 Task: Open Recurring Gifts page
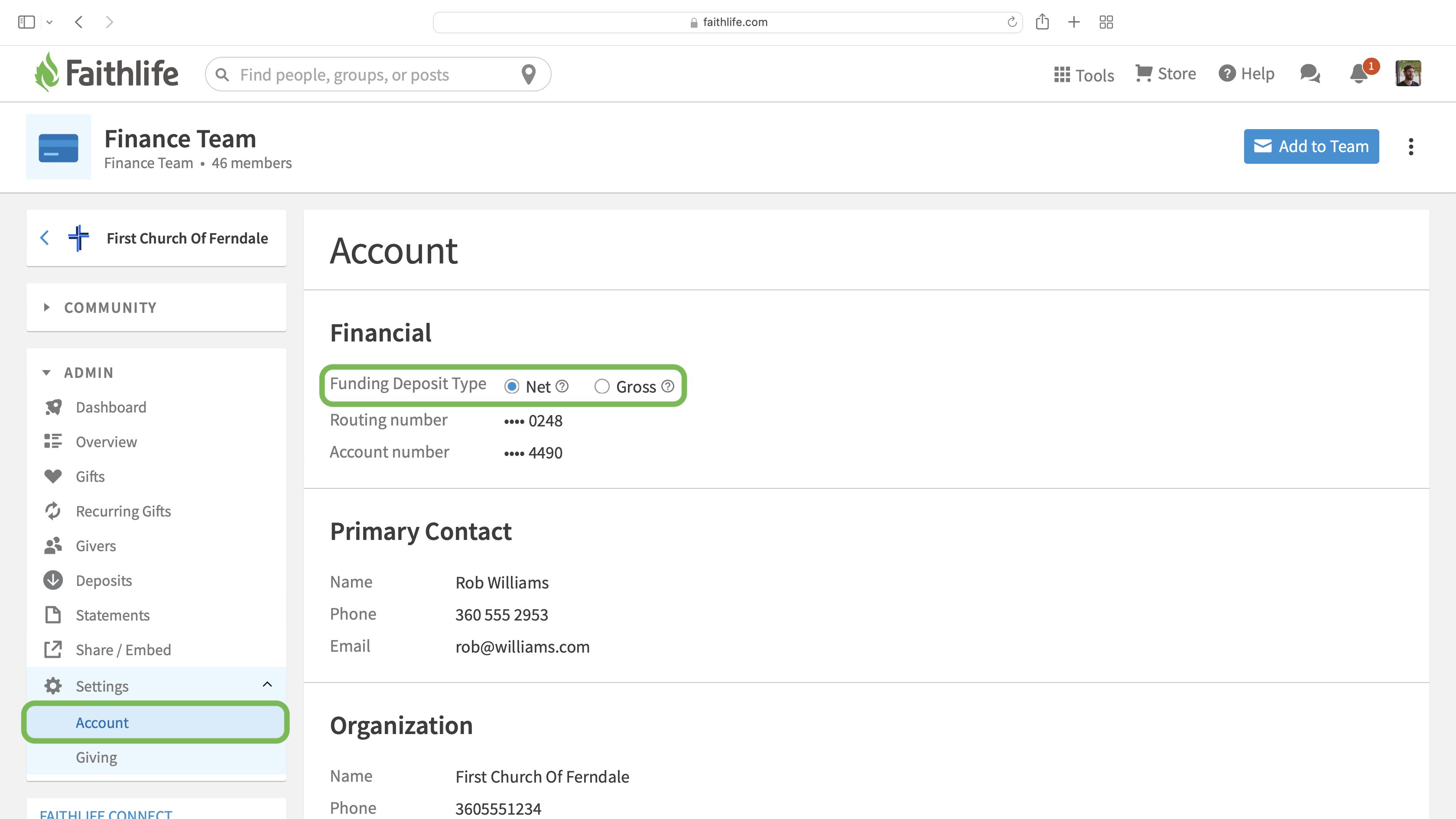(123, 511)
